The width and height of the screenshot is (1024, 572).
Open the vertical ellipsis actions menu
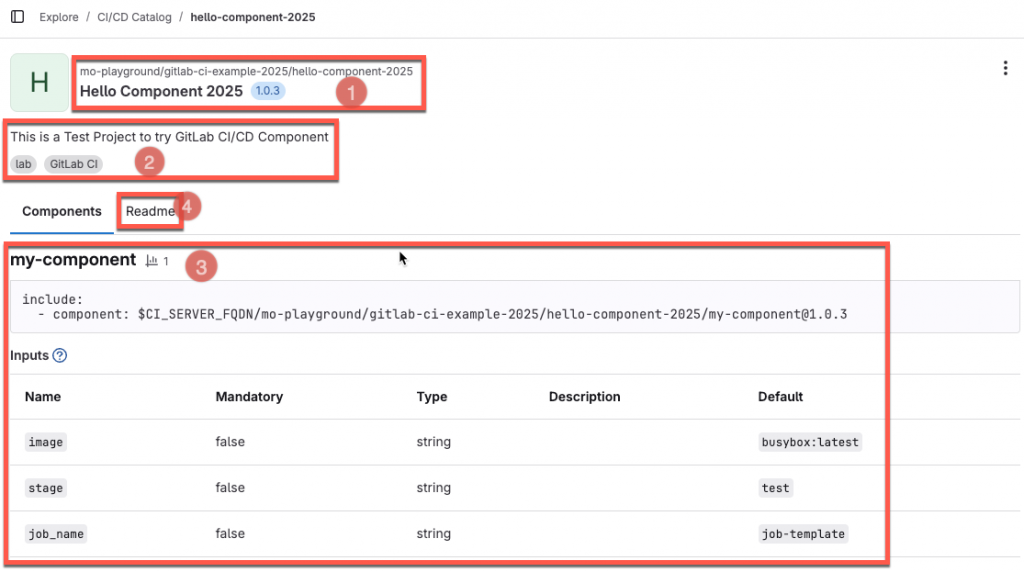point(1005,68)
